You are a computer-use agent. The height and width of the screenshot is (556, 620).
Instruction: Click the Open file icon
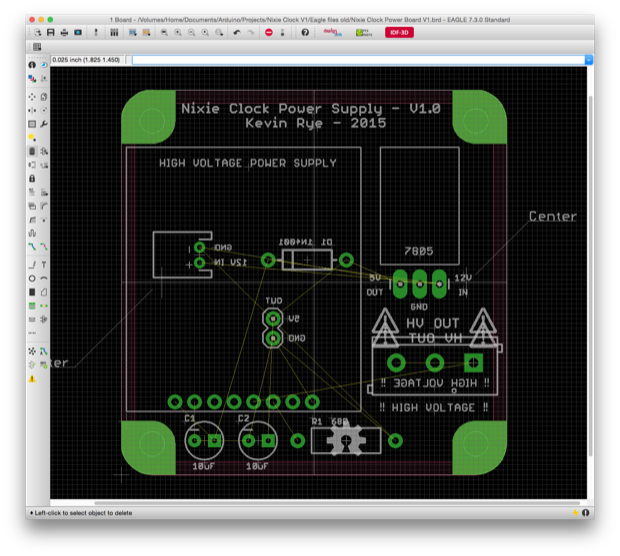click(38, 32)
